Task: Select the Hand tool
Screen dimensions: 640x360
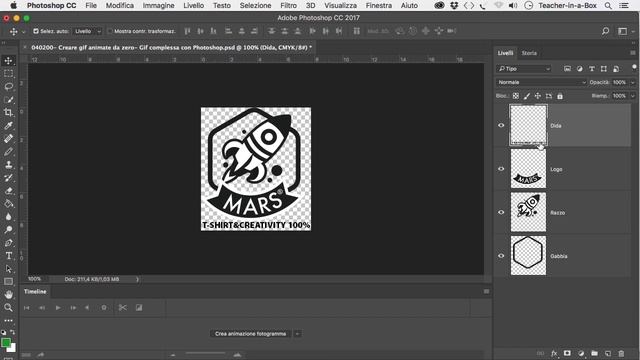Action: coord(8,295)
